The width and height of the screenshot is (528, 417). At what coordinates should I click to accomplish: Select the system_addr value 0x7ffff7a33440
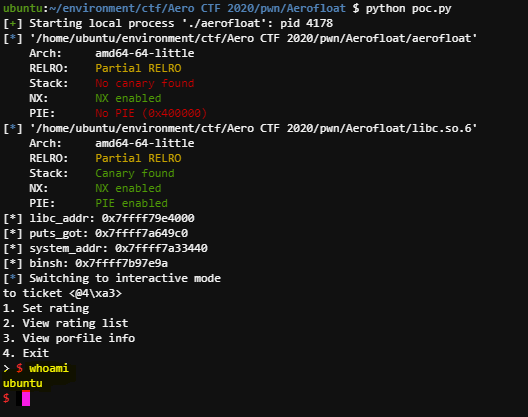[x=161, y=248]
